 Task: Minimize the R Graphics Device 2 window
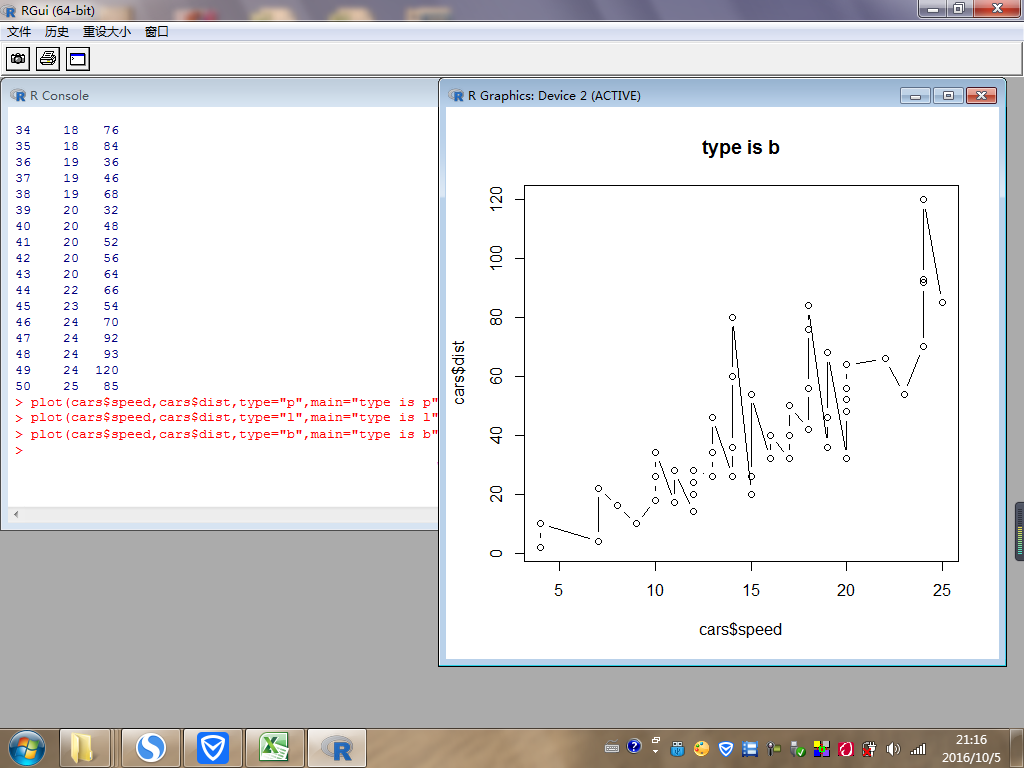pyautogui.click(x=915, y=96)
